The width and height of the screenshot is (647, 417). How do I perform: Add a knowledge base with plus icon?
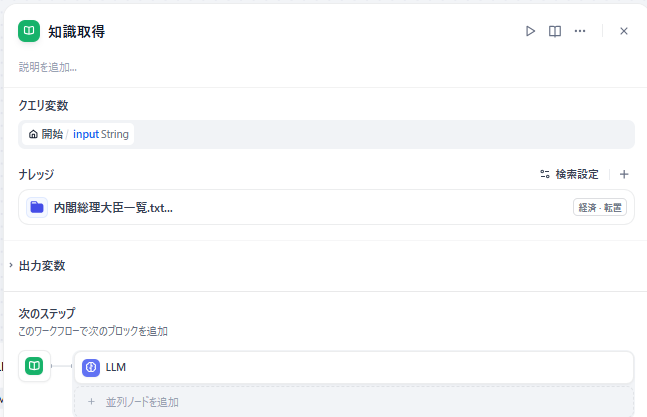click(x=624, y=174)
